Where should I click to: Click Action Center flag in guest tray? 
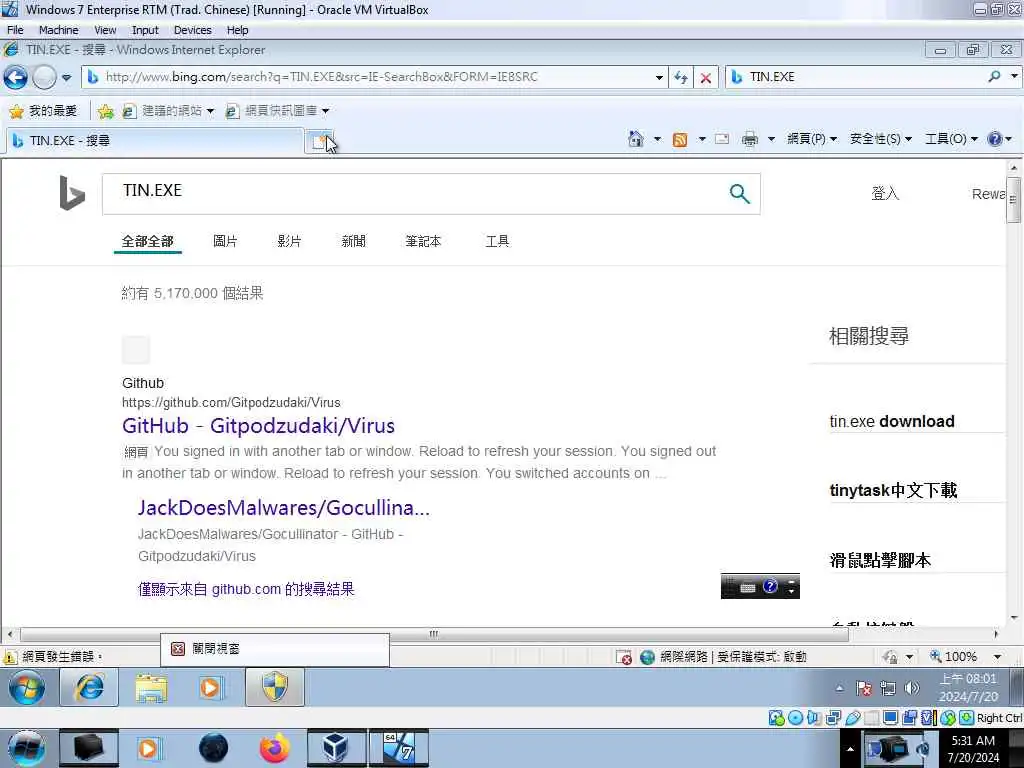point(863,688)
